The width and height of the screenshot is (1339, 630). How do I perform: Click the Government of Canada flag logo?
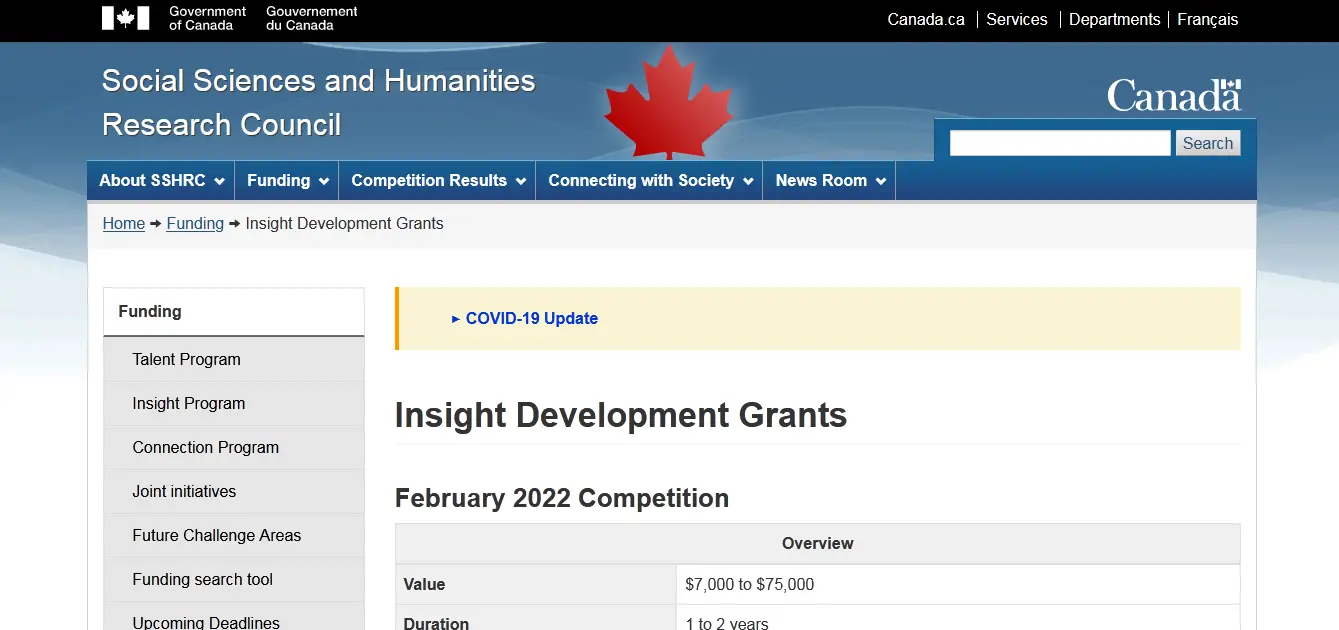(x=126, y=18)
